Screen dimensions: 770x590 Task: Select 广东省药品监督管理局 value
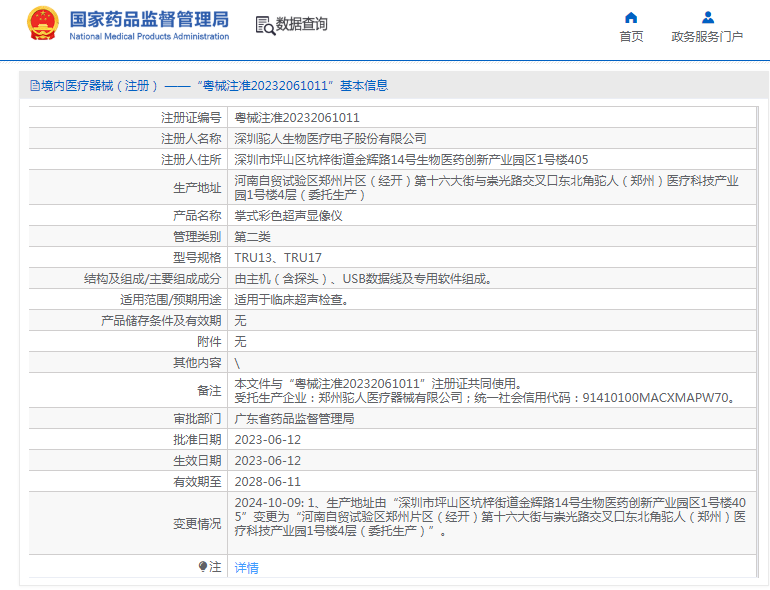pos(294,419)
